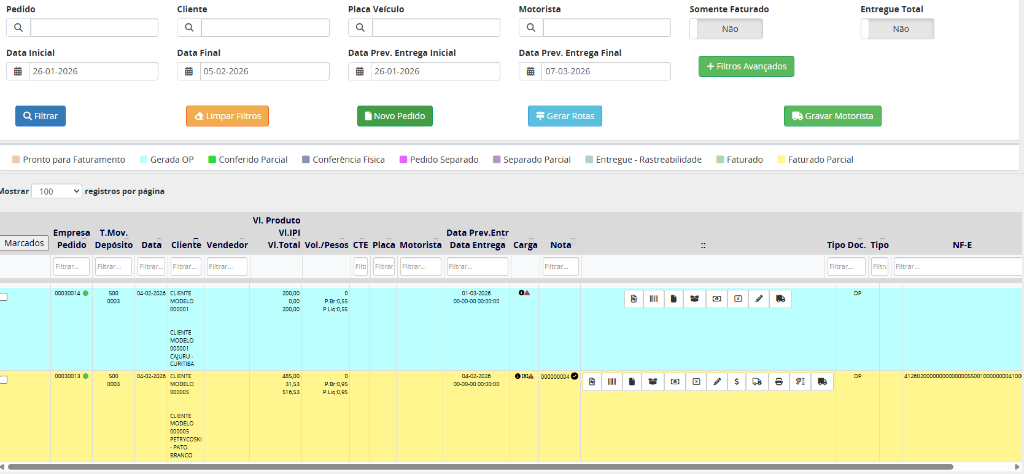Click the green Novo Pedido button
1024x474 pixels.
pos(394,116)
